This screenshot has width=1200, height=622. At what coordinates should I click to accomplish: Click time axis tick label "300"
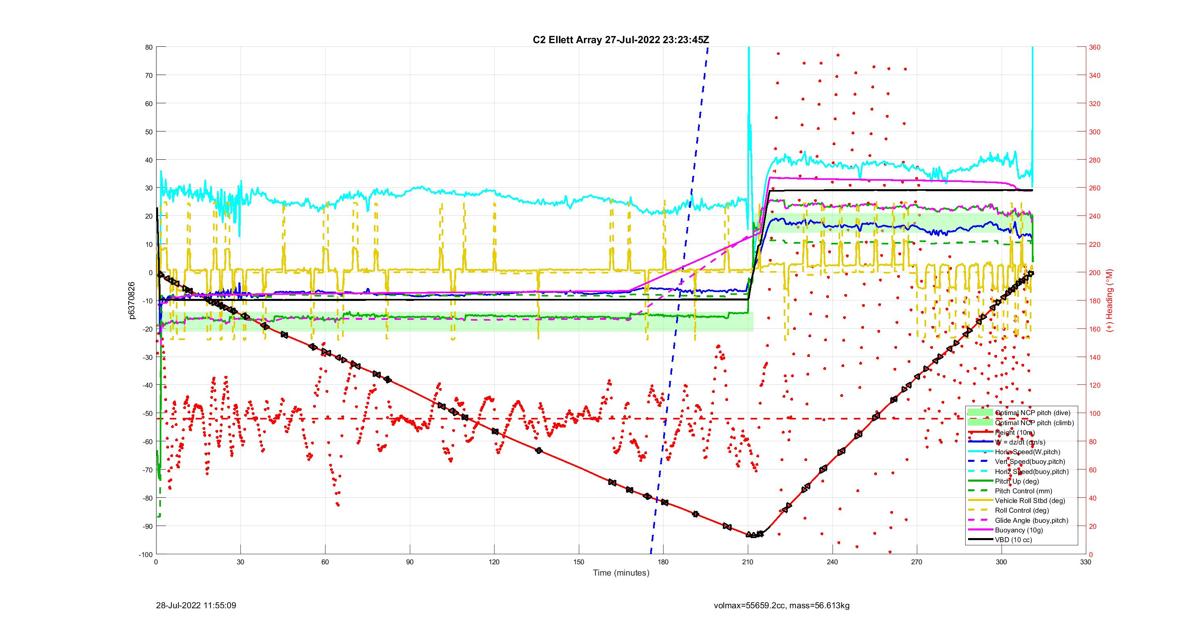pos(1001,563)
